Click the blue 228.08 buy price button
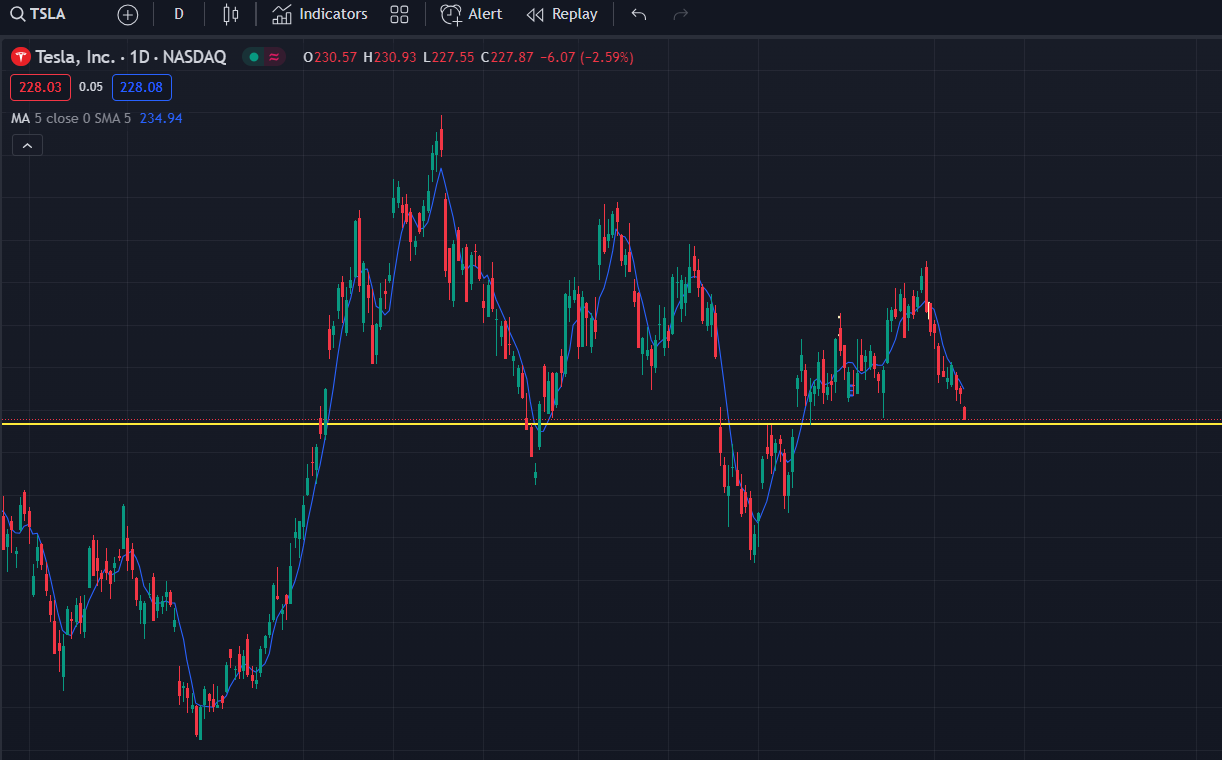The width and height of the screenshot is (1222, 760). pos(141,87)
